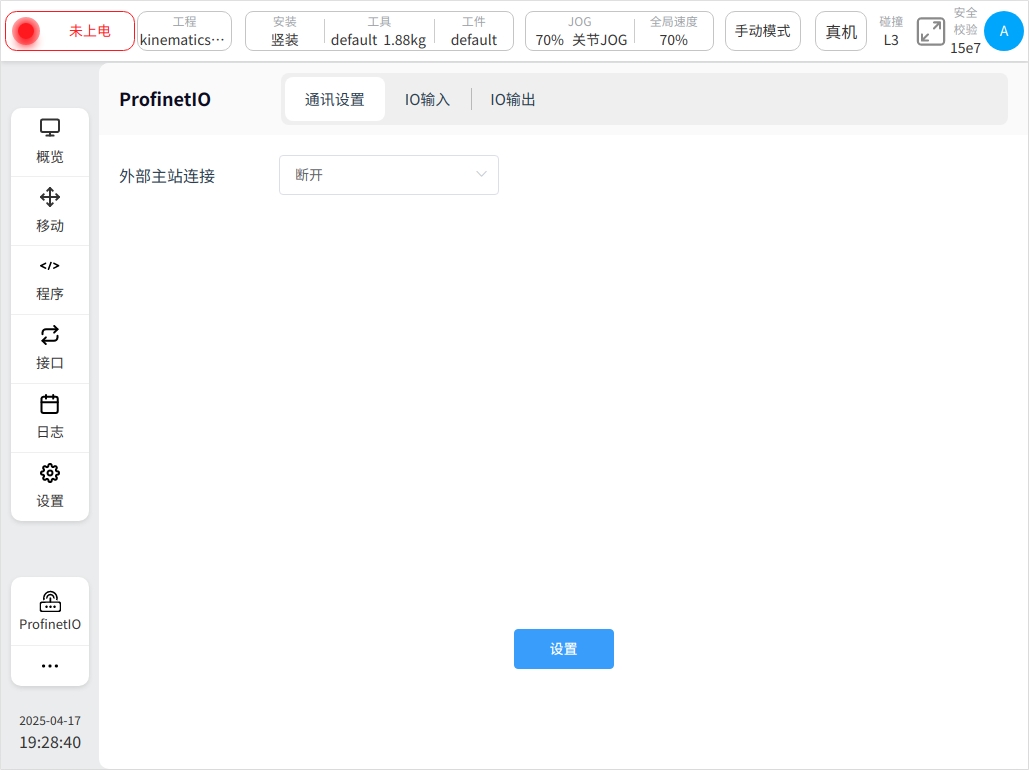Adjust the 全局速度 70% global speed control
Viewport: 1029px width, 770px height.
pos(673,31)
